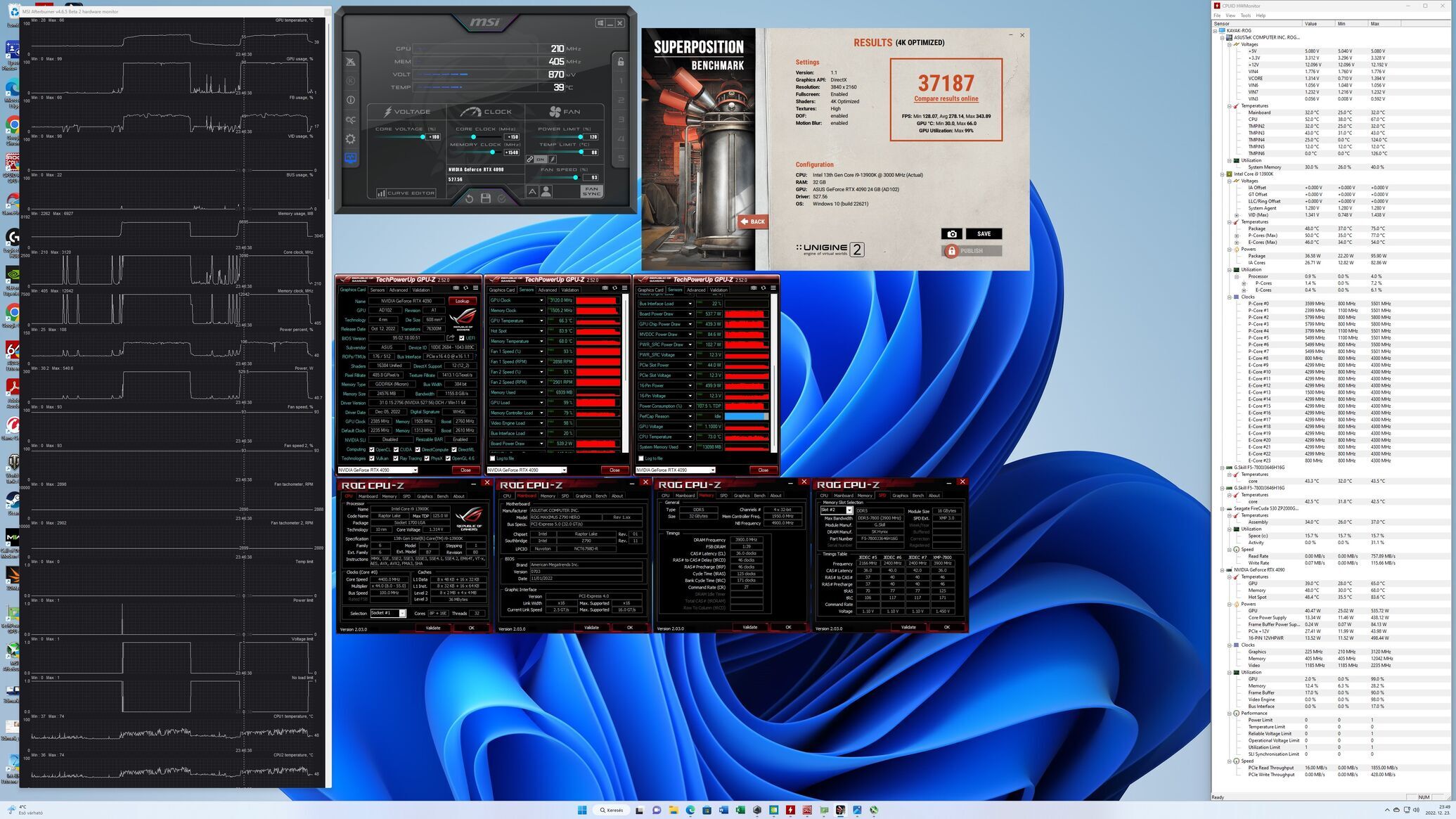This screenshot has width=1456, height=819.
Task: Open the Bench tab in first CPU-Z
Action: click(x=442, y=496)
